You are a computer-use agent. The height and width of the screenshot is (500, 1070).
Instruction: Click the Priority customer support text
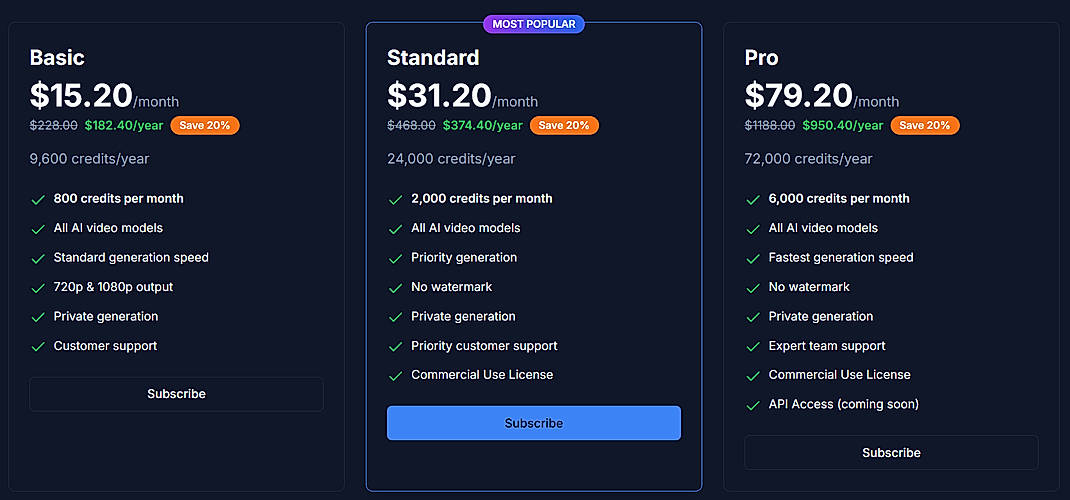485,346
